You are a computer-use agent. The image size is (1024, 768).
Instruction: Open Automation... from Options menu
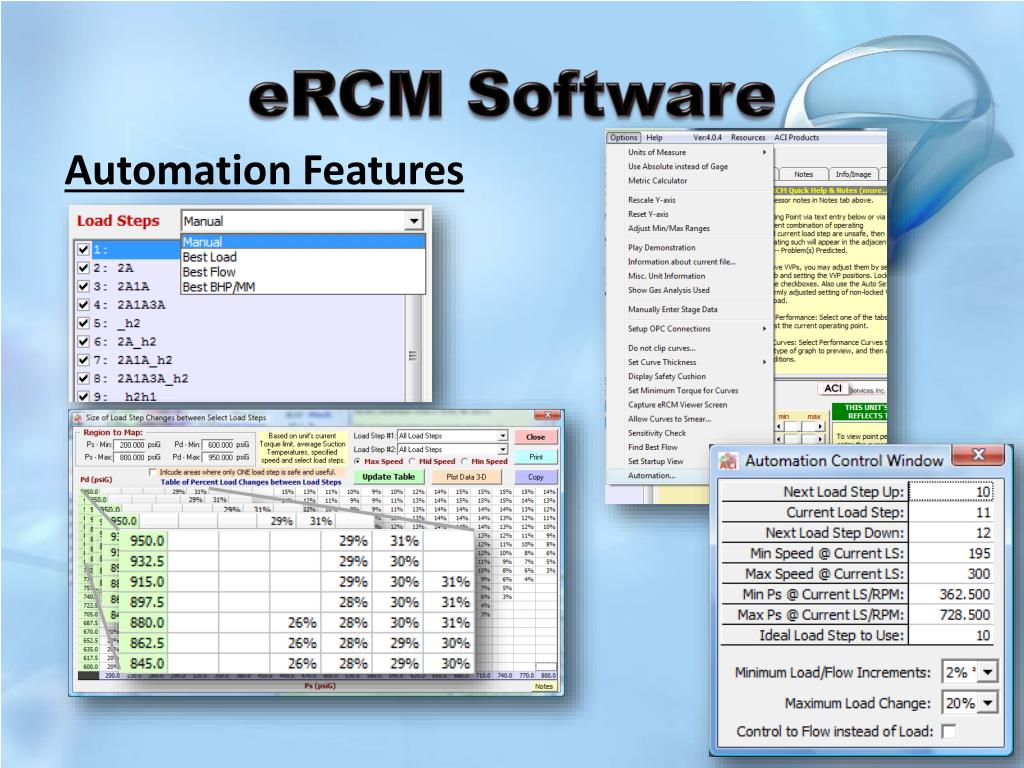tap(690, 475)
